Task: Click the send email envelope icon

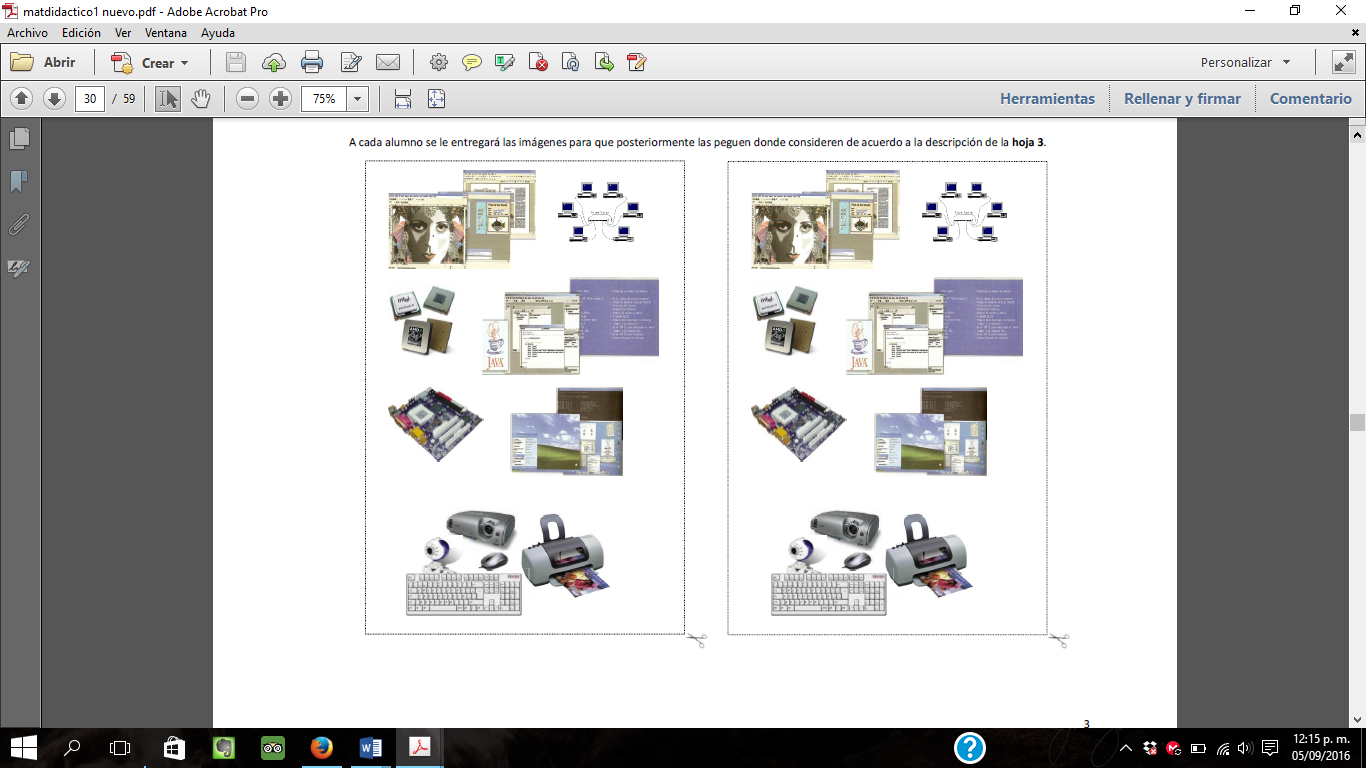Action: pos(388,63)
